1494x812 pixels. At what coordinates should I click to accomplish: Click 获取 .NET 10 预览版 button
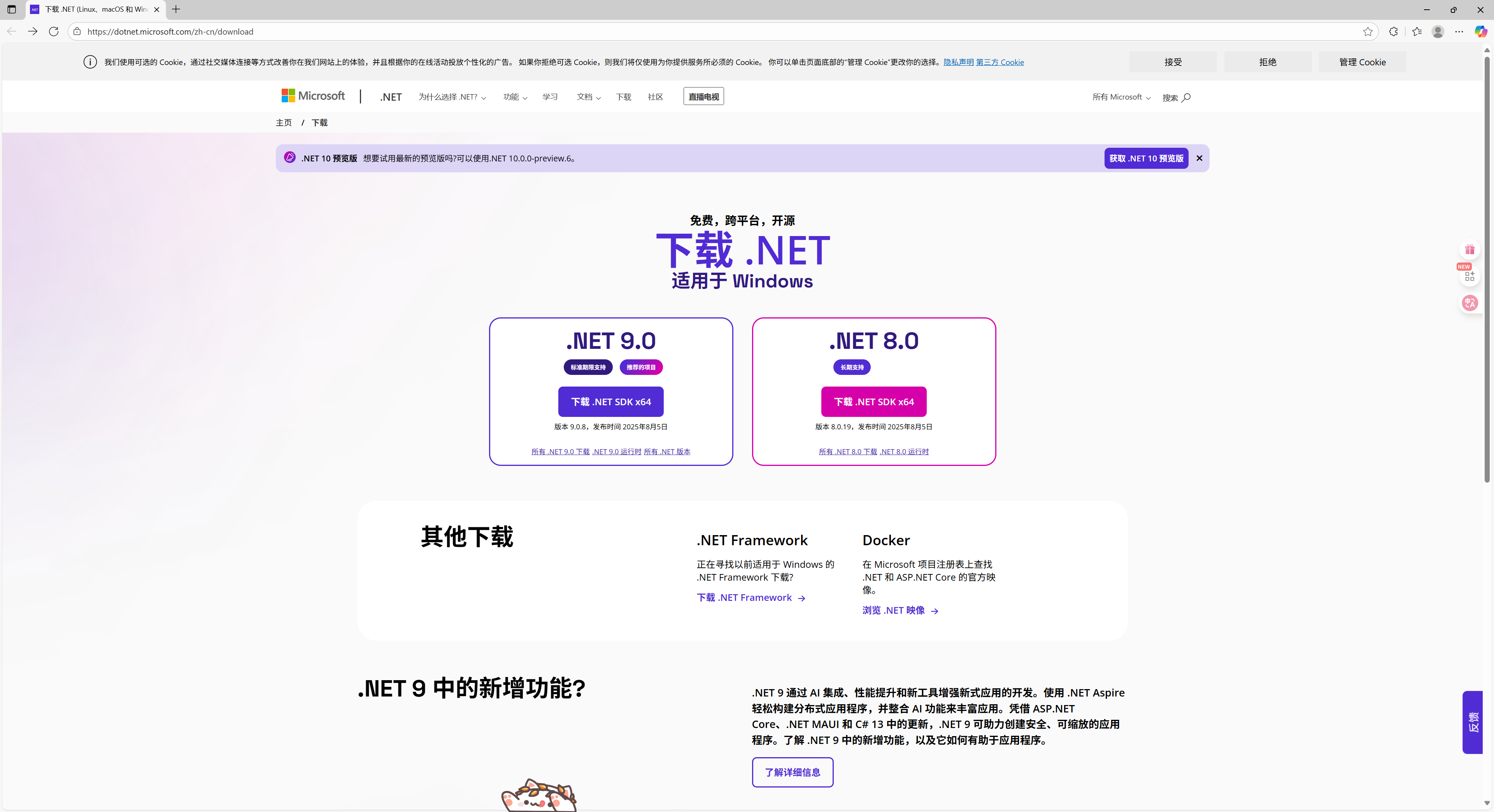point(1146,158)
